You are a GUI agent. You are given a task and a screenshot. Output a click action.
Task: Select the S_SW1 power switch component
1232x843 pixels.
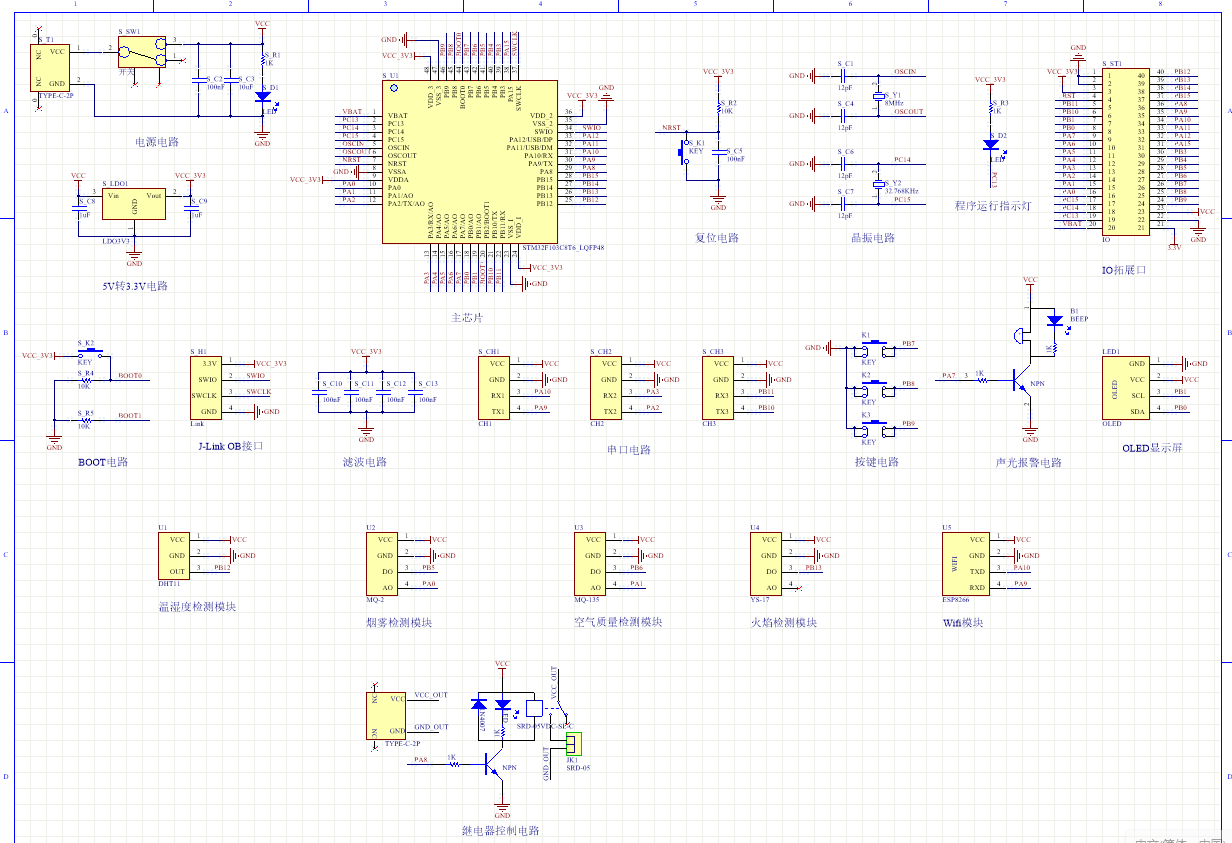(x=141, y=53)
